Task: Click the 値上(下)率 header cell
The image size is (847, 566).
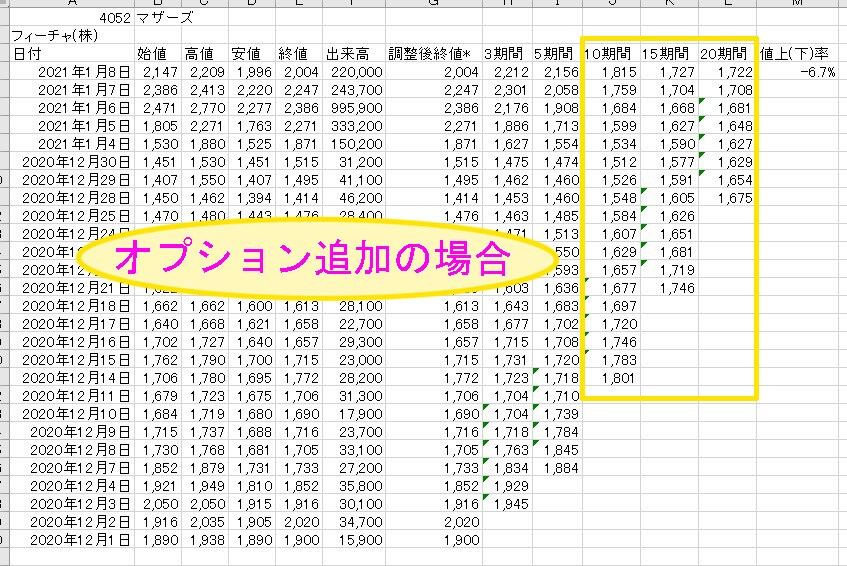Action: (797, 53)
